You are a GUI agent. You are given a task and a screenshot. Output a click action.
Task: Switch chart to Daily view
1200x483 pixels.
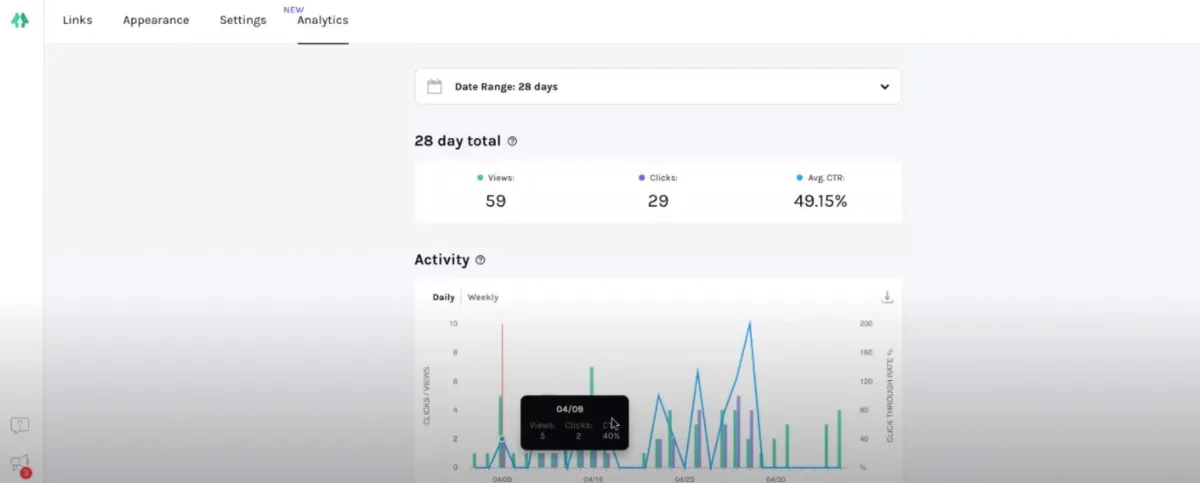[x=443, y=297]
